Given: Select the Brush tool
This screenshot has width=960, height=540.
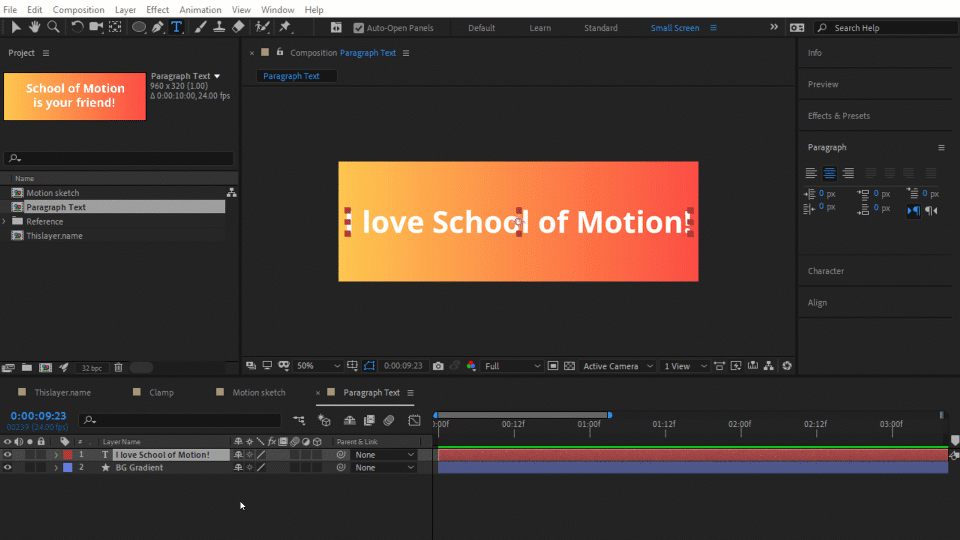Looking at the screenshot, I should click(200, 27).
